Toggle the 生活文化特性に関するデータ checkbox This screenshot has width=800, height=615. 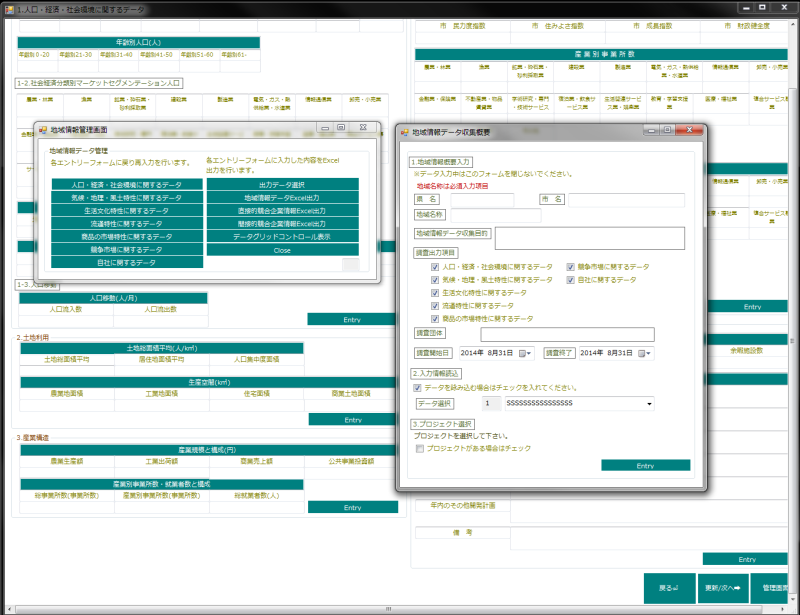coord(435,293)
